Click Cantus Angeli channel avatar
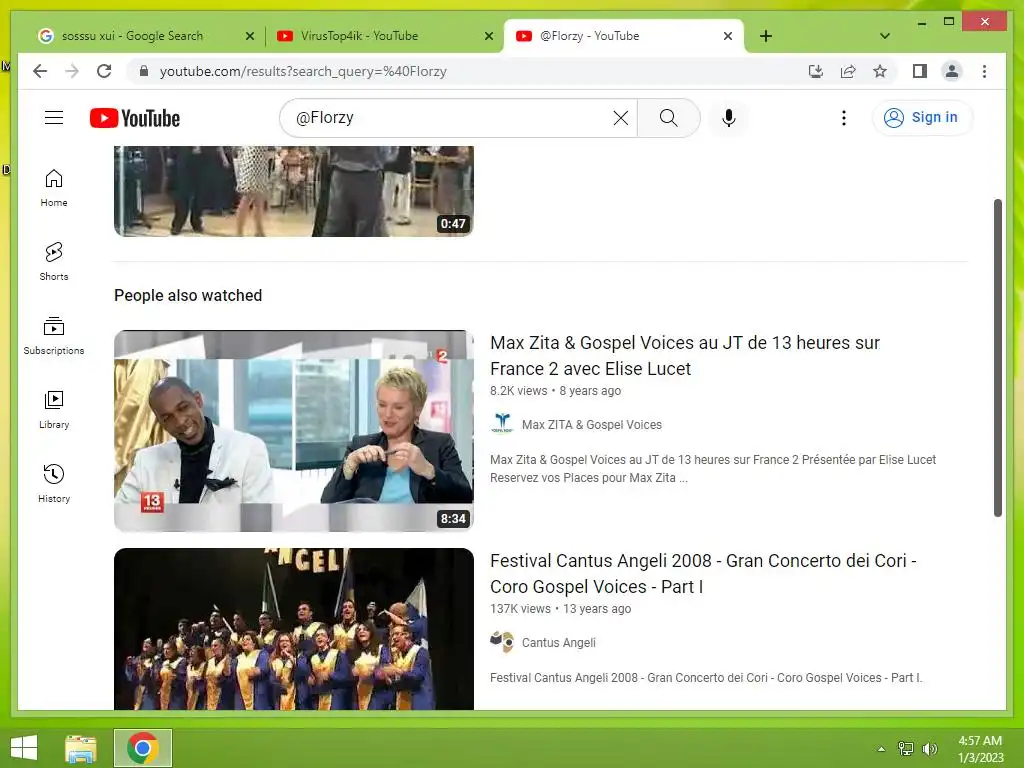 [x=502, y=642]
